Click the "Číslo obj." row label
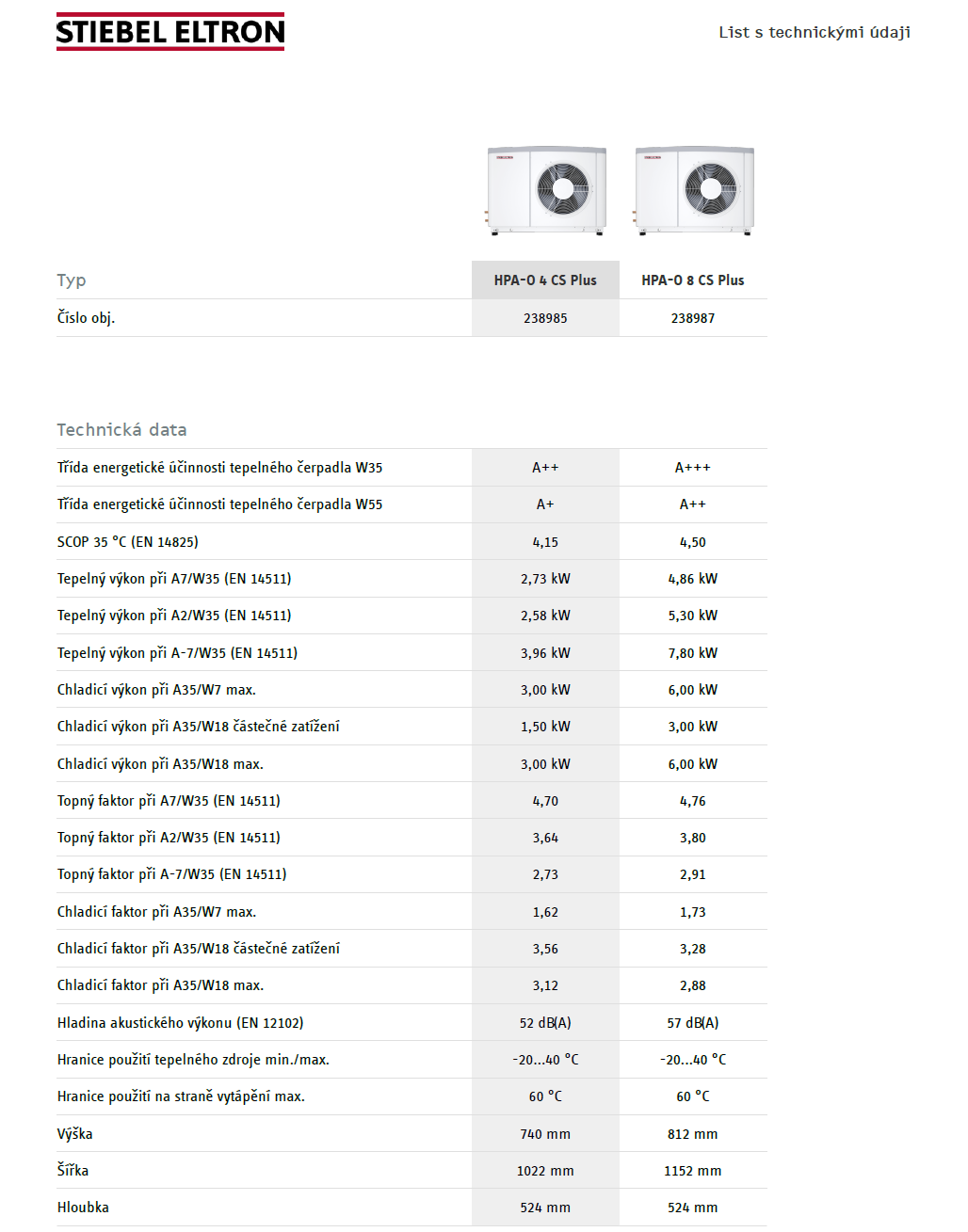 click(x=86, y=318)
